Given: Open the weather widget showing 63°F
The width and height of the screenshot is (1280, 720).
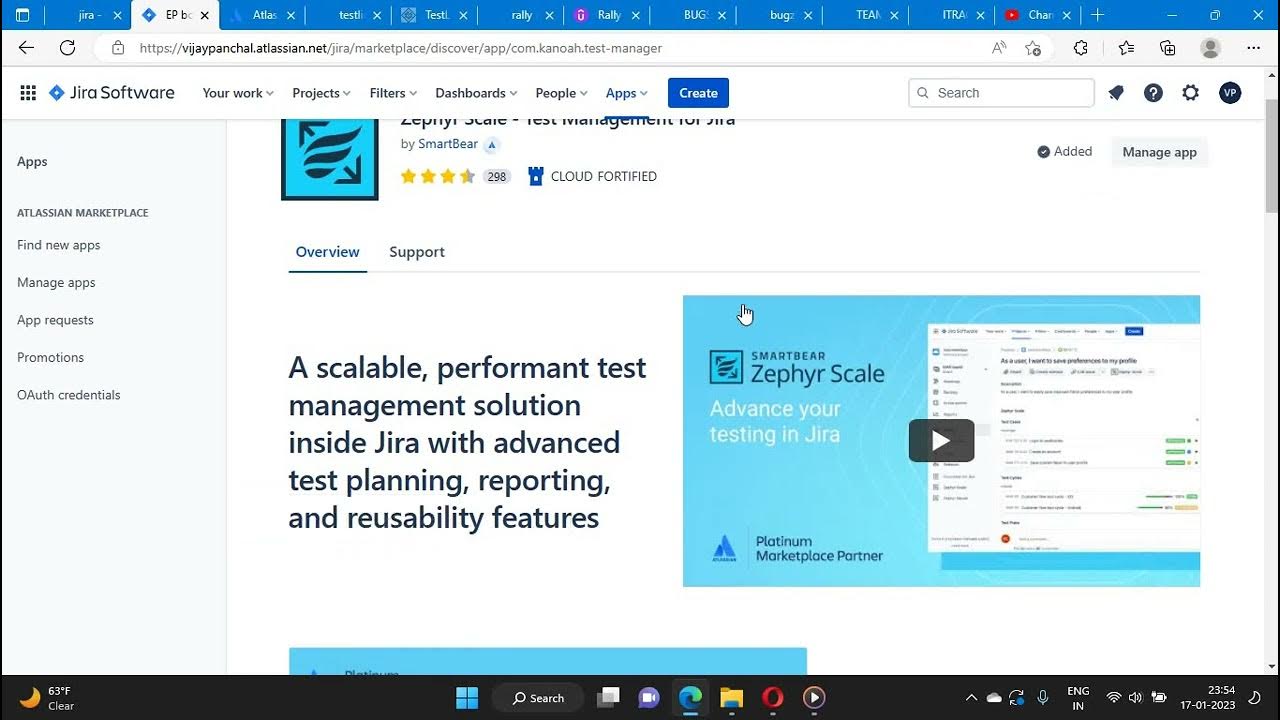Looking at the screenshot, I should point(47,697).
